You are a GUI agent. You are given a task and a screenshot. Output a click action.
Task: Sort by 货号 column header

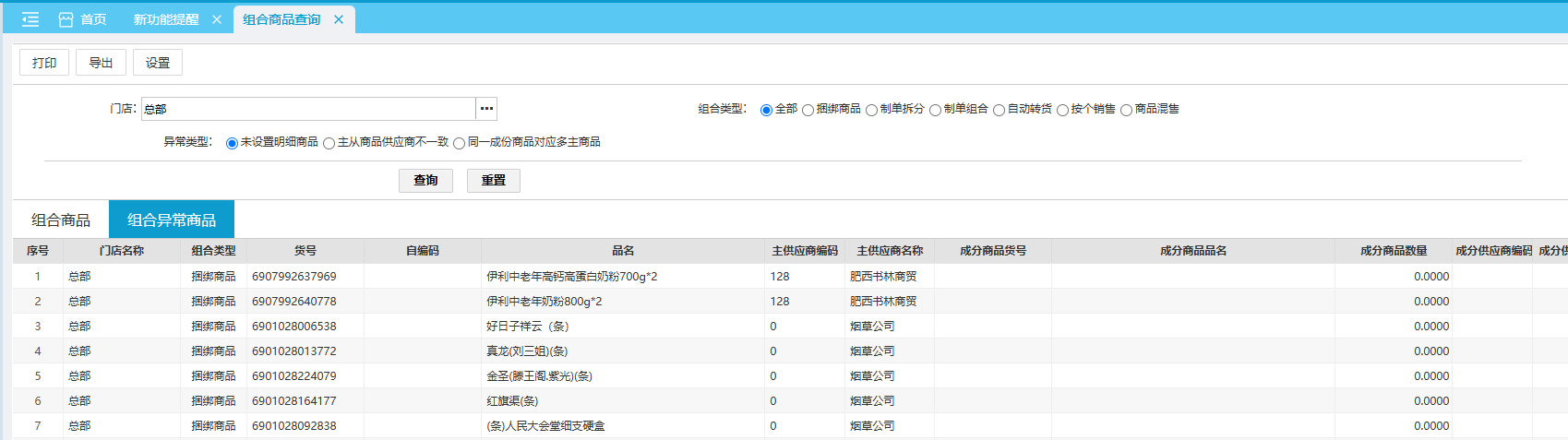(x=305, y=251)
